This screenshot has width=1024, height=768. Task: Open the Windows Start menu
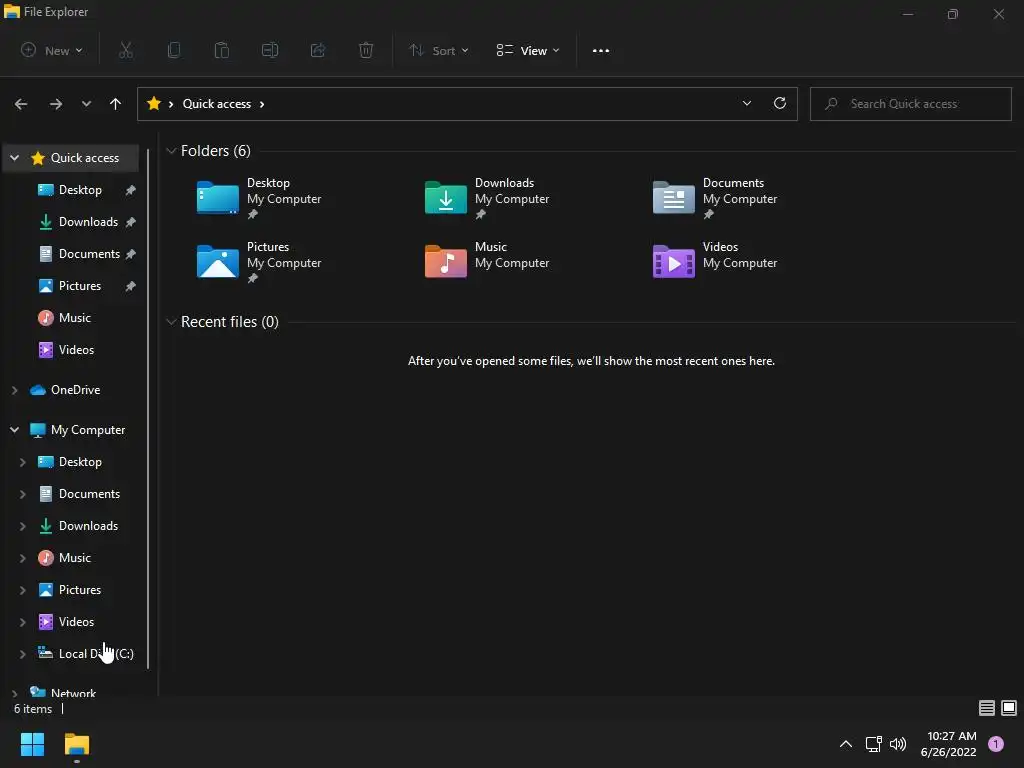point(32,744)
